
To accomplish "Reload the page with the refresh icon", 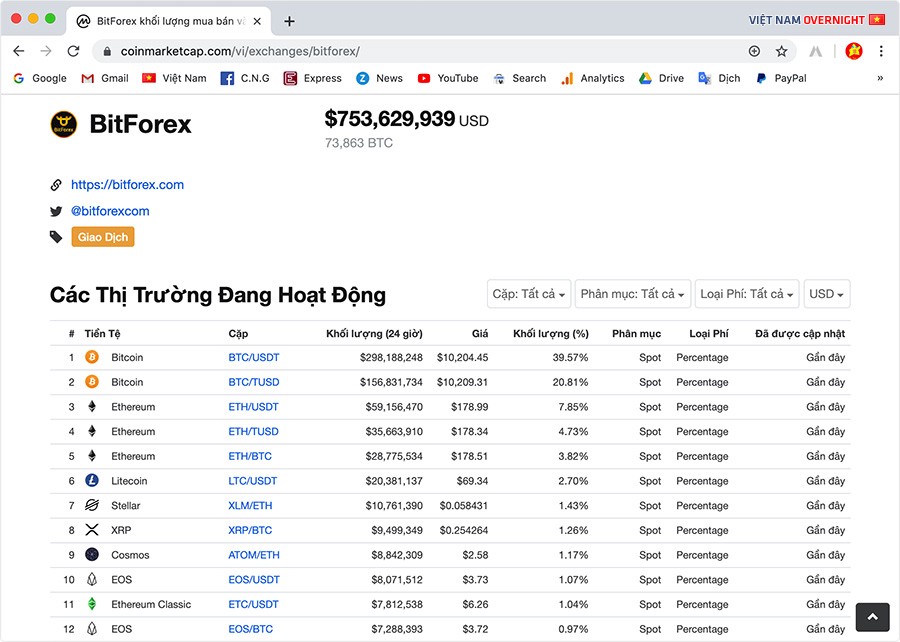I will (x=73, y=51).
